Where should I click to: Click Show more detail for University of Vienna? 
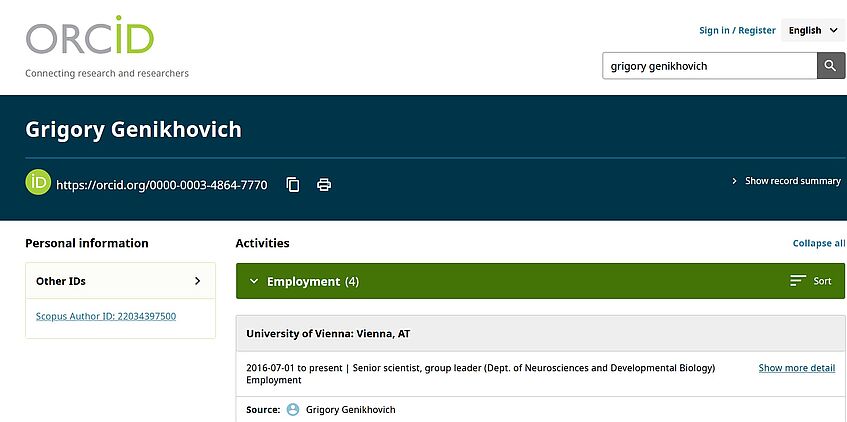[x=796, y=368]
